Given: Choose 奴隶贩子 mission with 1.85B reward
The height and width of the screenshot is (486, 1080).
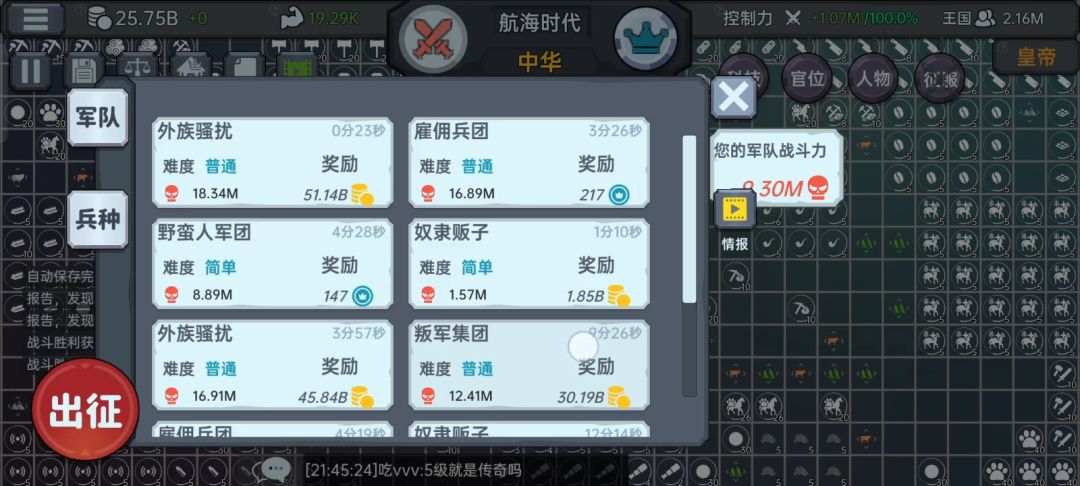Looking at the screenshot, I should [529, 264].
